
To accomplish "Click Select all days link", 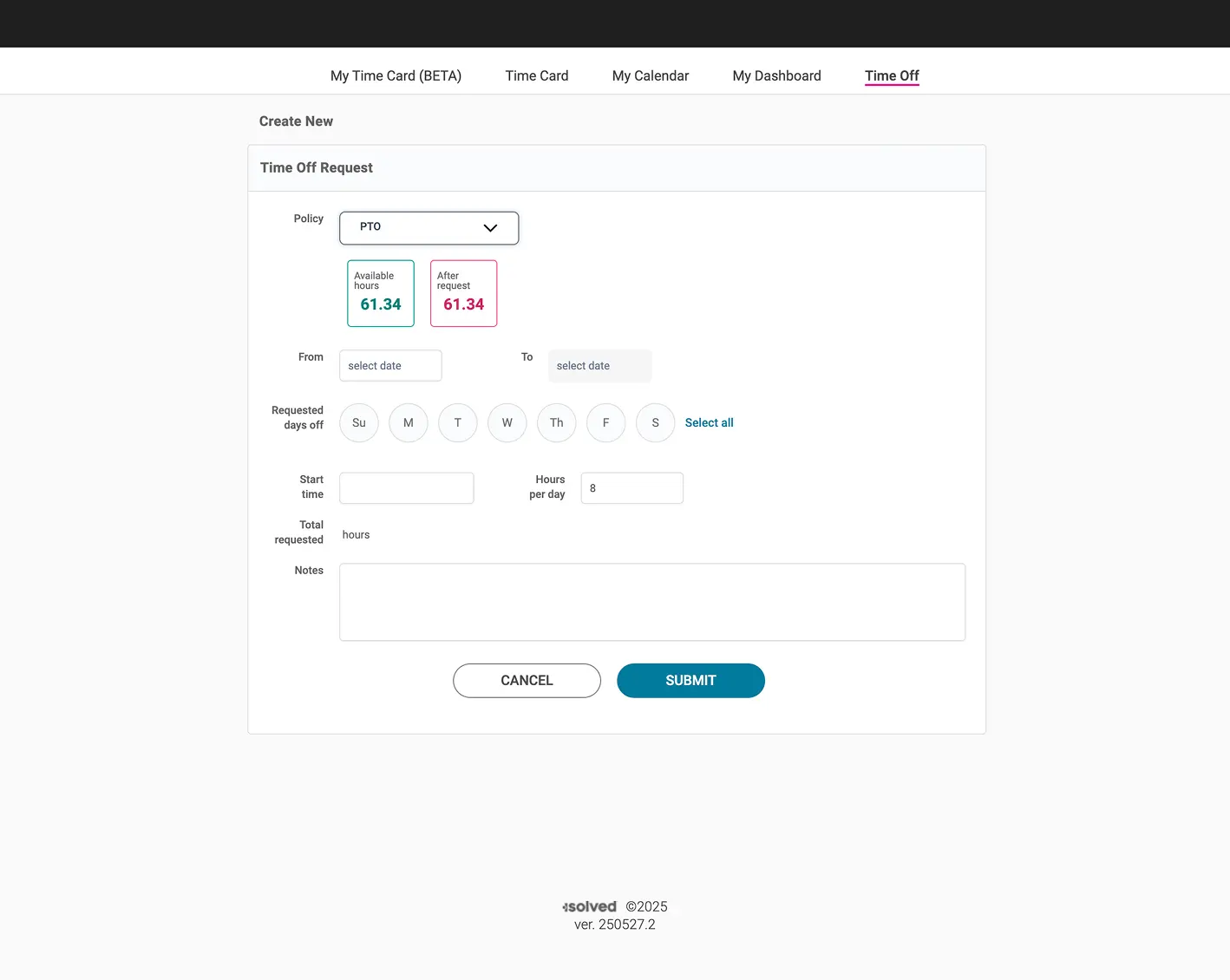I will point(709,422).
